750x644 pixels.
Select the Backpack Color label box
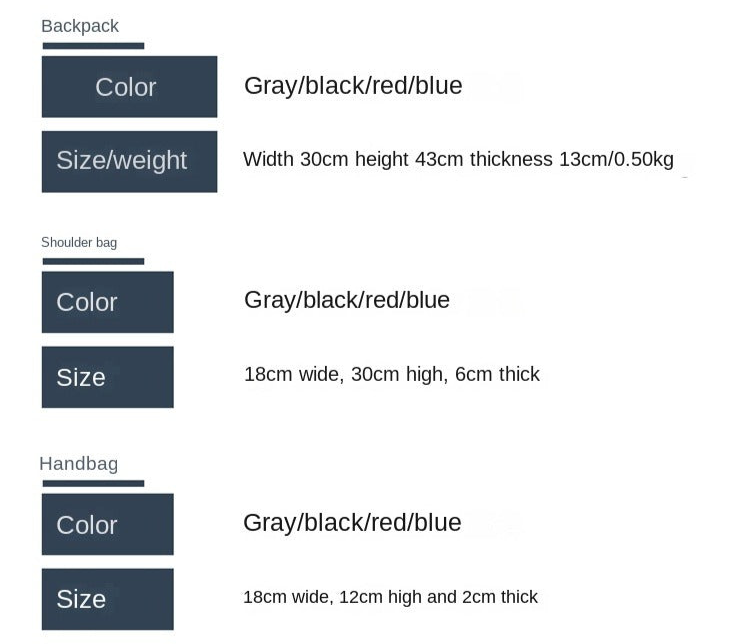[x=129, y=87]
